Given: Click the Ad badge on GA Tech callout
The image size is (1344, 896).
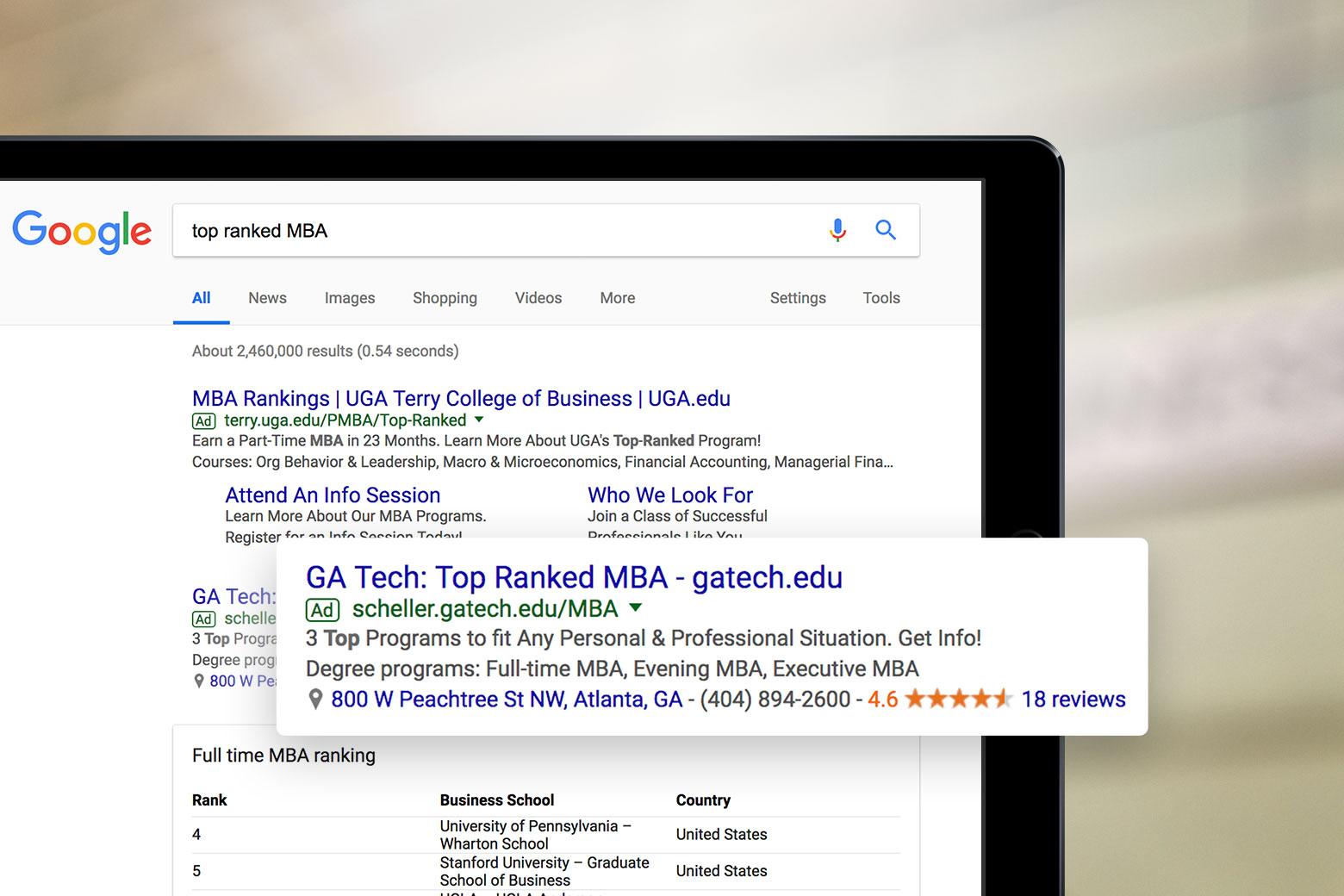Looking at the screenshot, I should 322,610.
